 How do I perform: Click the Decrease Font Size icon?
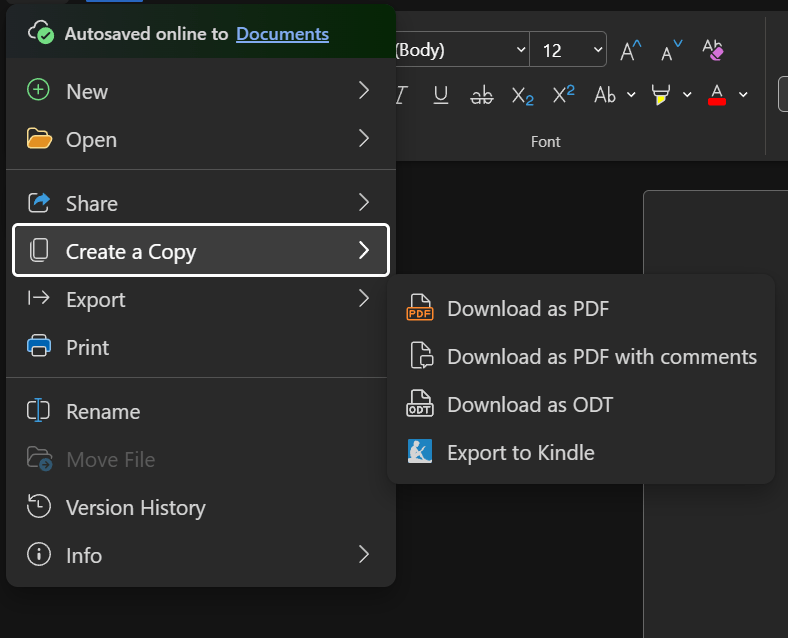pyautogui.click(x=672, y=50)
